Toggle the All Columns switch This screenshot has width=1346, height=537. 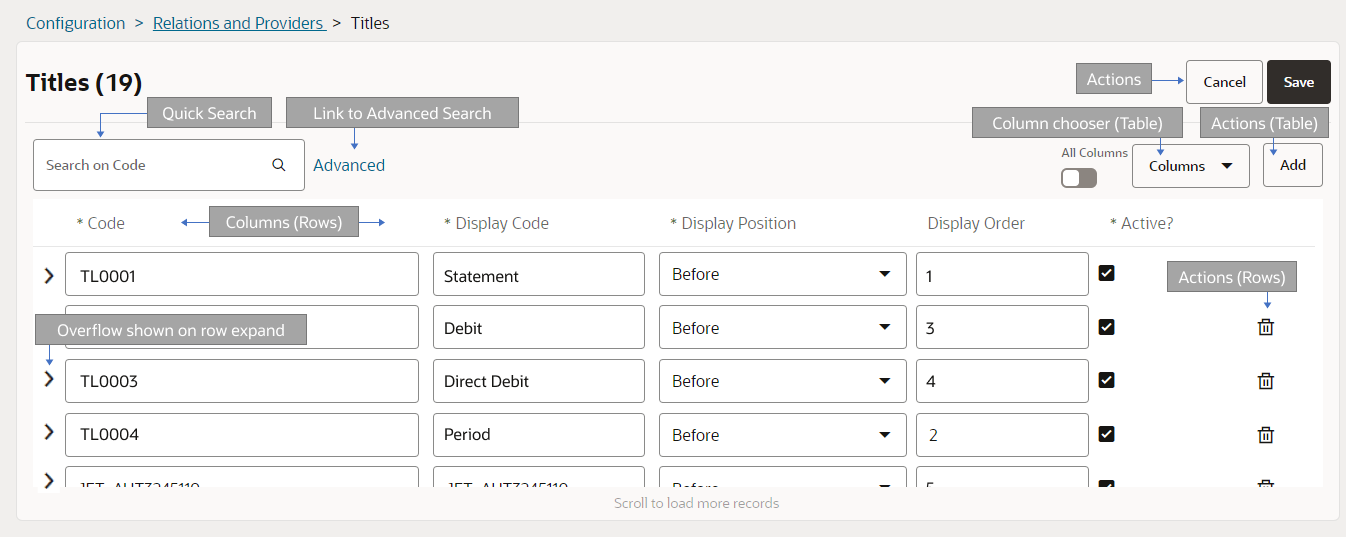click(x=1079, y=178)
